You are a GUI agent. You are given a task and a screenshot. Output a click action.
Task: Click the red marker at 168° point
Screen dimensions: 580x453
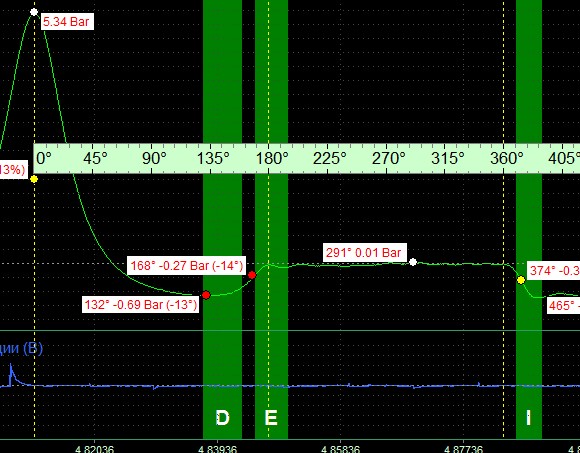tap(252, 275)
